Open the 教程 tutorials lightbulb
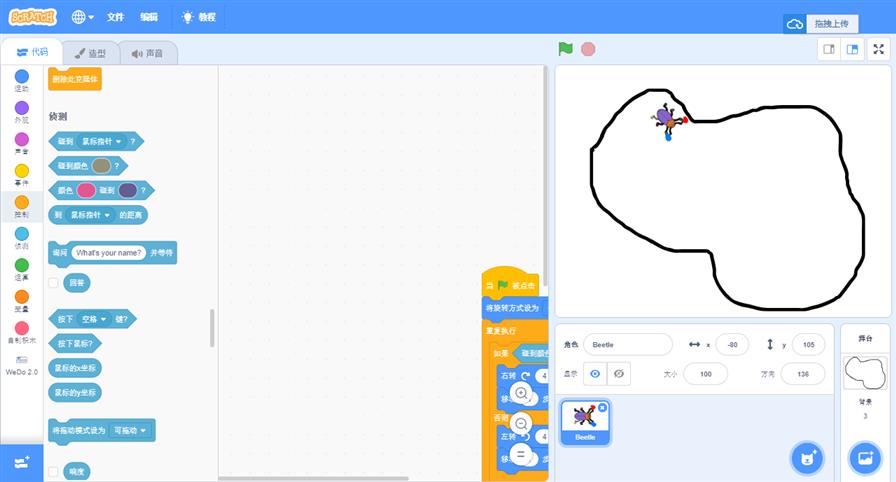896x482 pixels. 198,17
